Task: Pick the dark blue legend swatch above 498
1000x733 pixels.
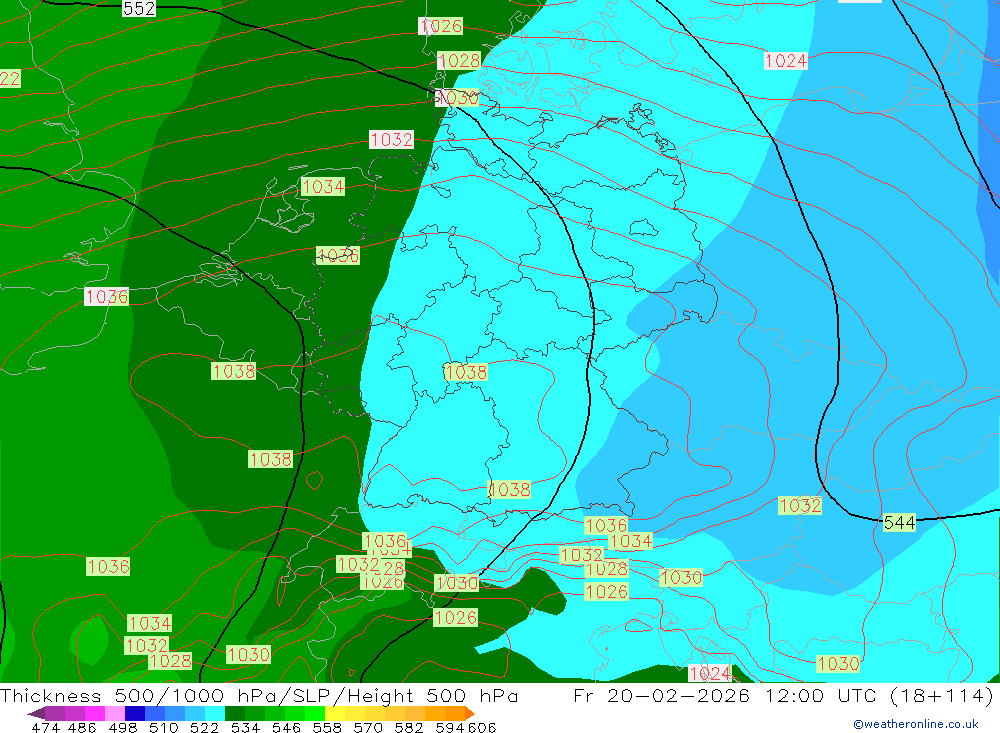Action: [135, 713]
